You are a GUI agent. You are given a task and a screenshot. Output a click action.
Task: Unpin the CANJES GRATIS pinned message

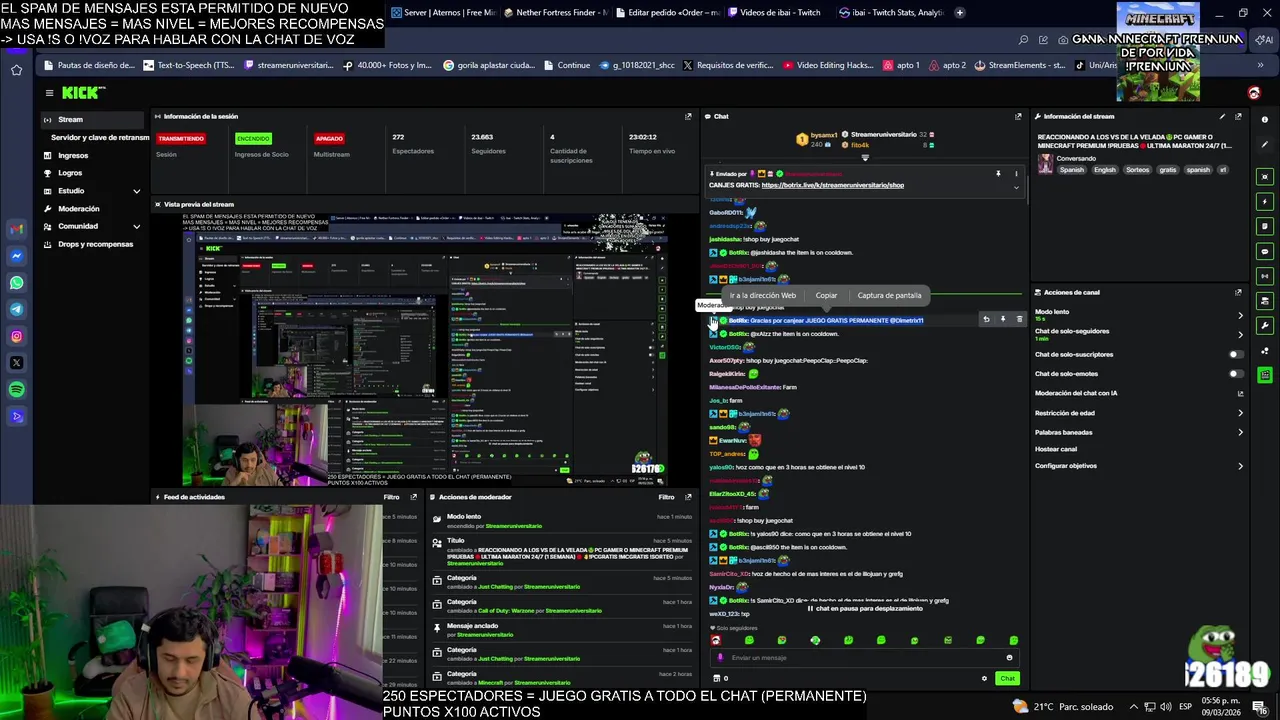coord(998,174)
